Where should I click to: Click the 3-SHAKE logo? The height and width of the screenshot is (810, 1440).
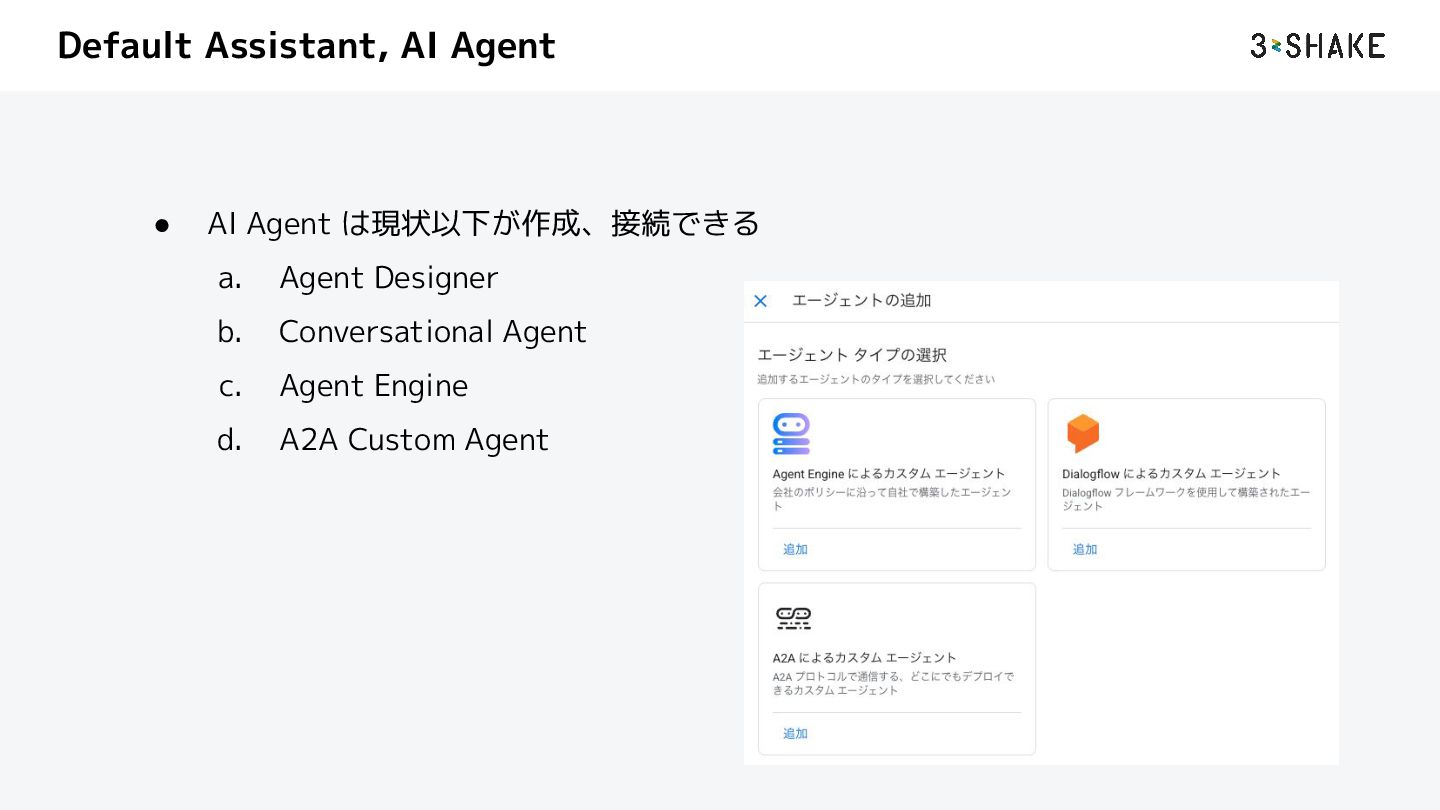tap(1317, 46)
